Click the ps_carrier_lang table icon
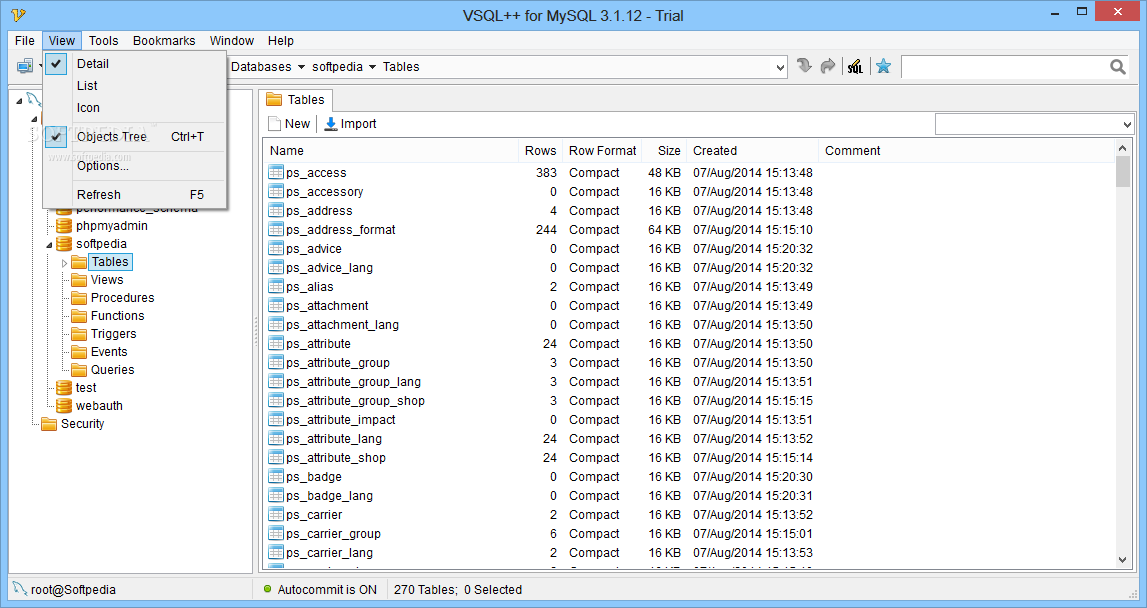The width and height of the screenshot is (1147, 608). point(276,552)
